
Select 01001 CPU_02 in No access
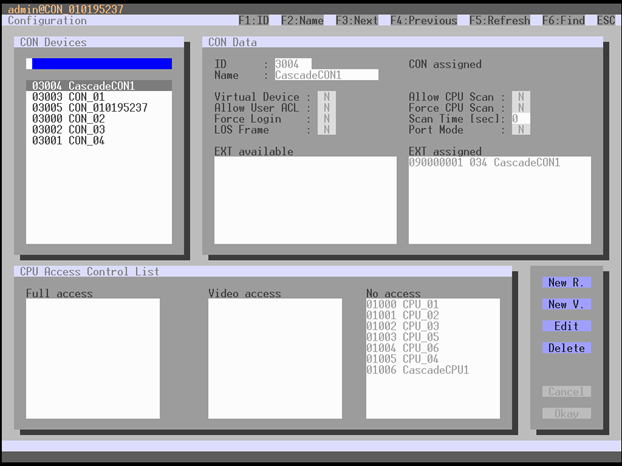433,315
